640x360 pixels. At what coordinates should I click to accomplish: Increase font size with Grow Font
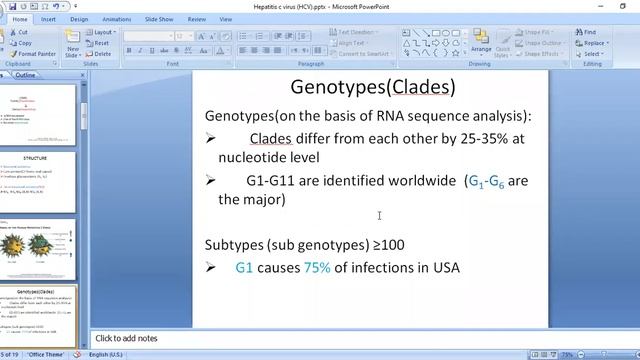click(201, 36)
